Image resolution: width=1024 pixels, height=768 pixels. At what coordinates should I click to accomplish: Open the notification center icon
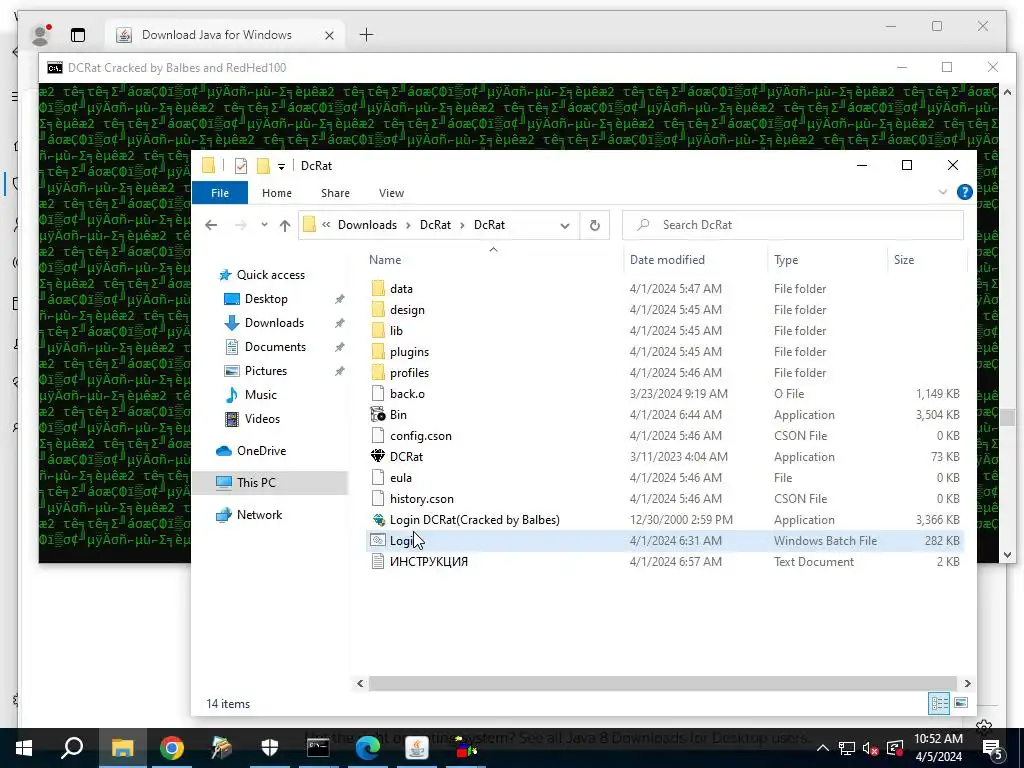(993, 748)
